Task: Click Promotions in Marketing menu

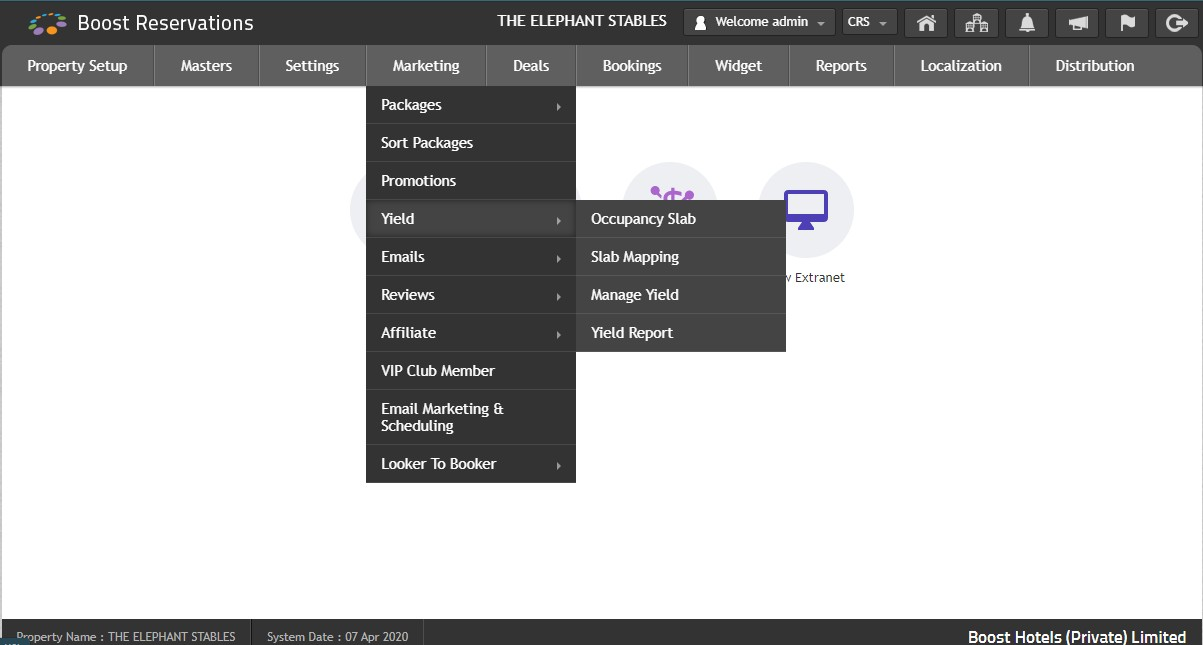Action: point(470,181)
